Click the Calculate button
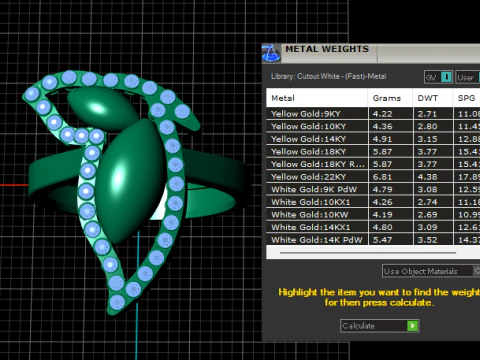This screenshot has width=480, height=360. pyautogui.click(x=379, y=326)
